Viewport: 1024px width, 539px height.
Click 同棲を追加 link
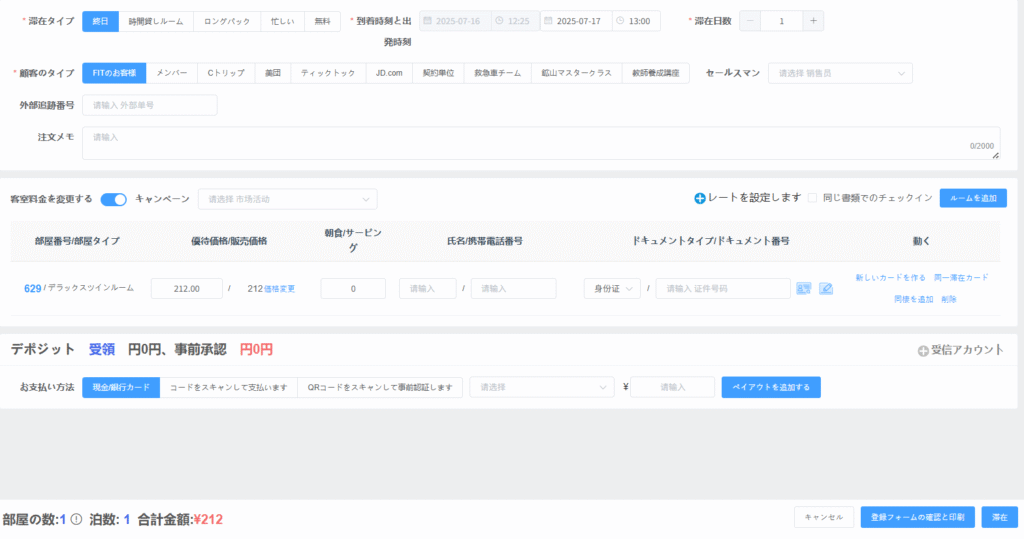914,299
